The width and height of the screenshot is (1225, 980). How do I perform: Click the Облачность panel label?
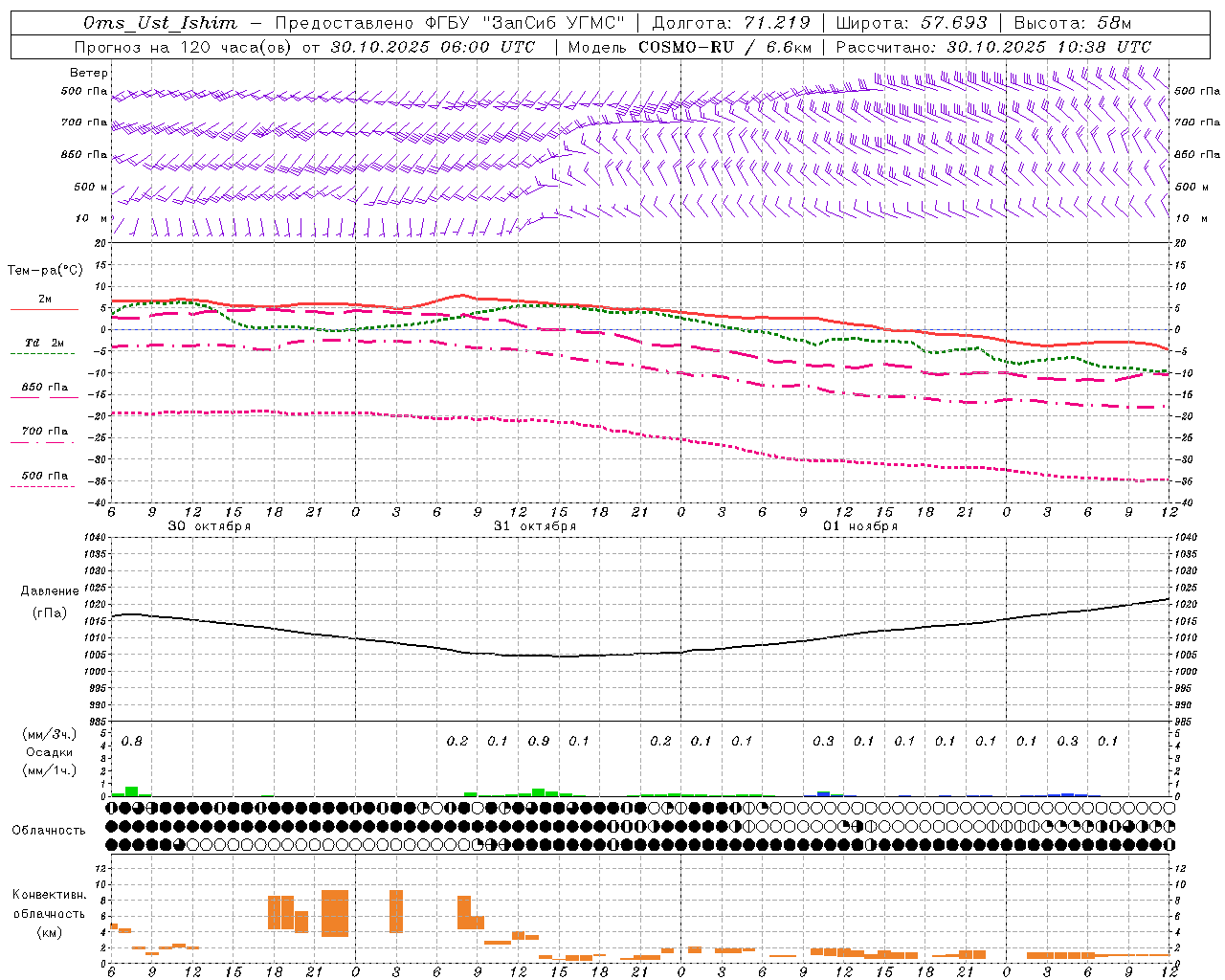click(49, 831)
